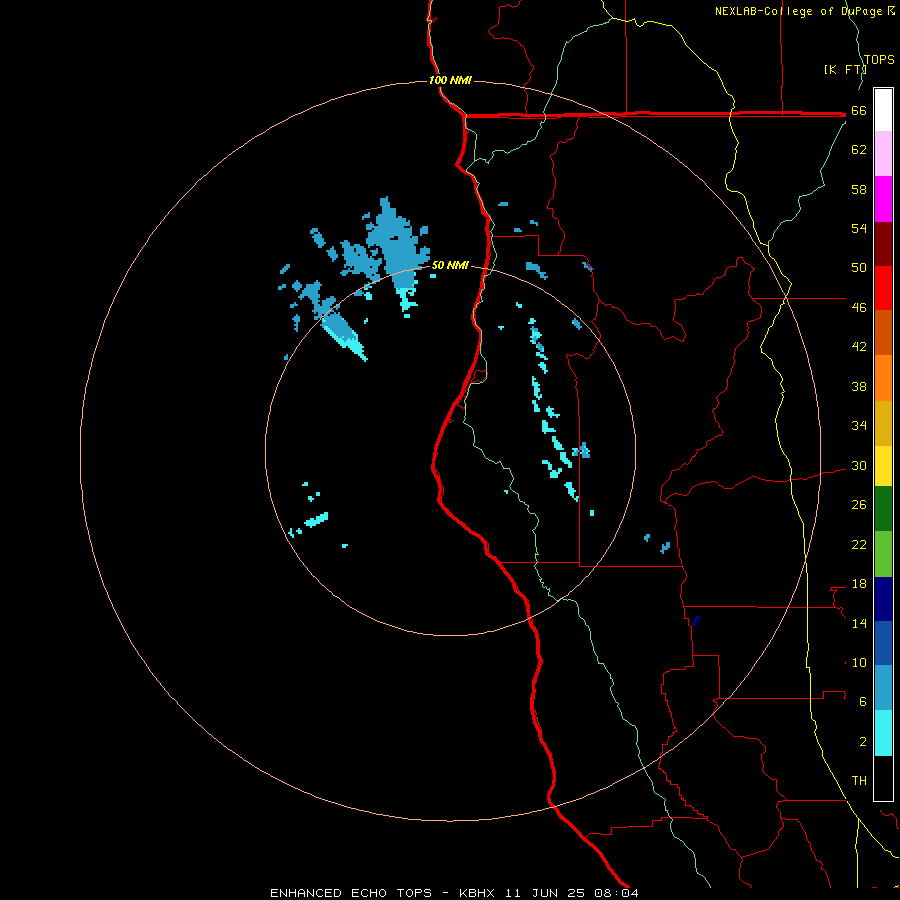The image size is (900, 900).
Task: Click 'ENHANCED ECHO TOPS' in the caption
Action: 351,893
